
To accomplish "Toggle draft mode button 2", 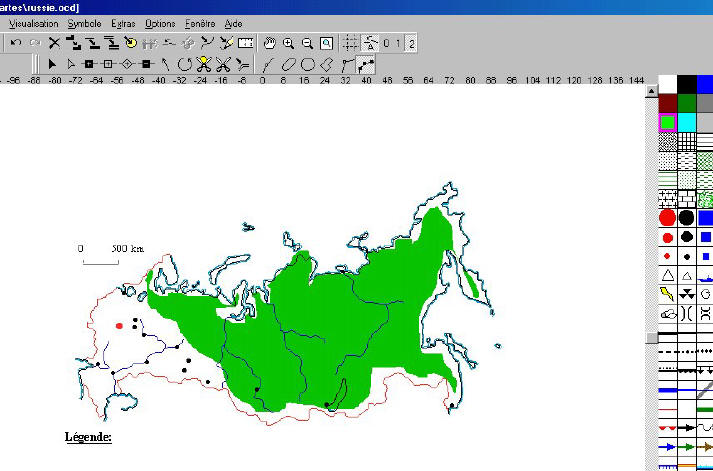I will click(411, 43).
